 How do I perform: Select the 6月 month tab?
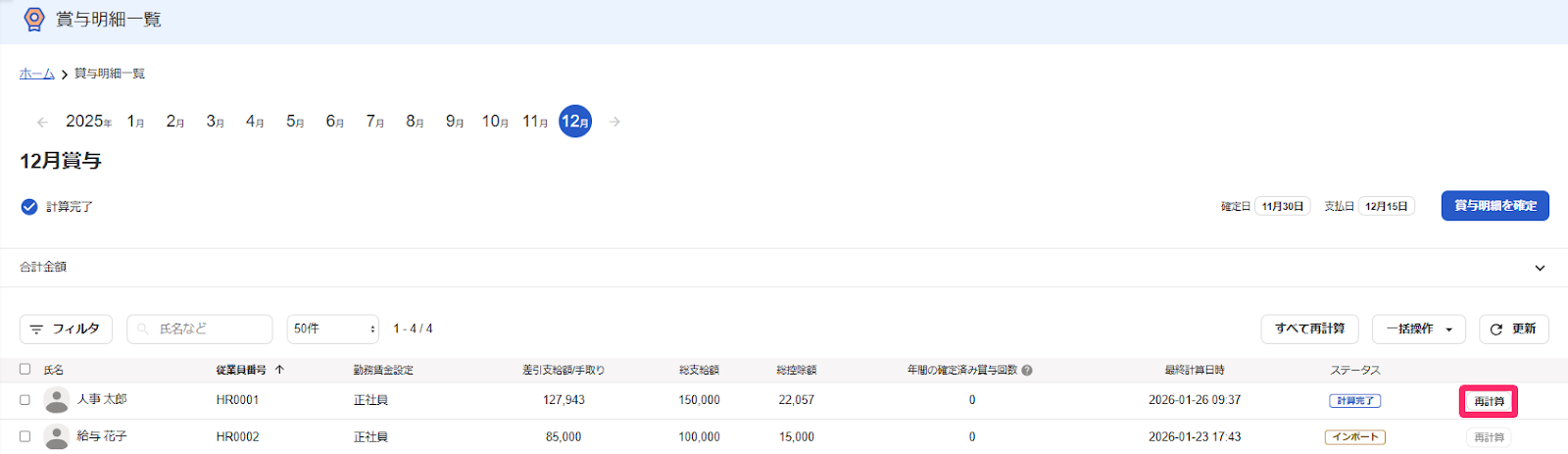point(335,122)
